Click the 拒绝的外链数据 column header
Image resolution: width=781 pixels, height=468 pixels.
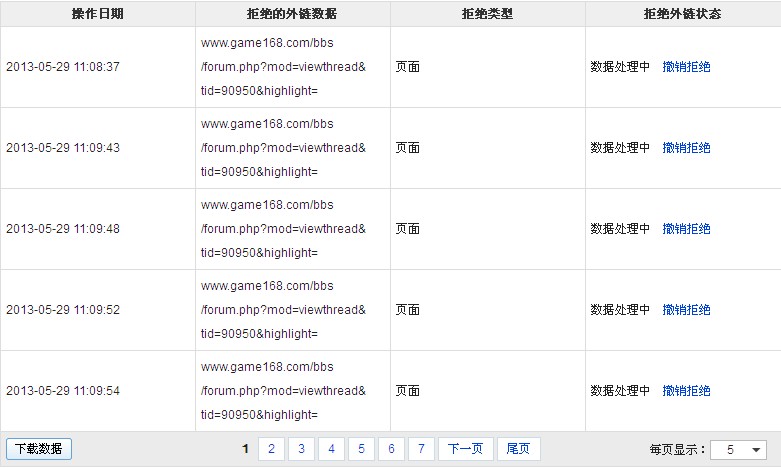(x=292, y=14)
